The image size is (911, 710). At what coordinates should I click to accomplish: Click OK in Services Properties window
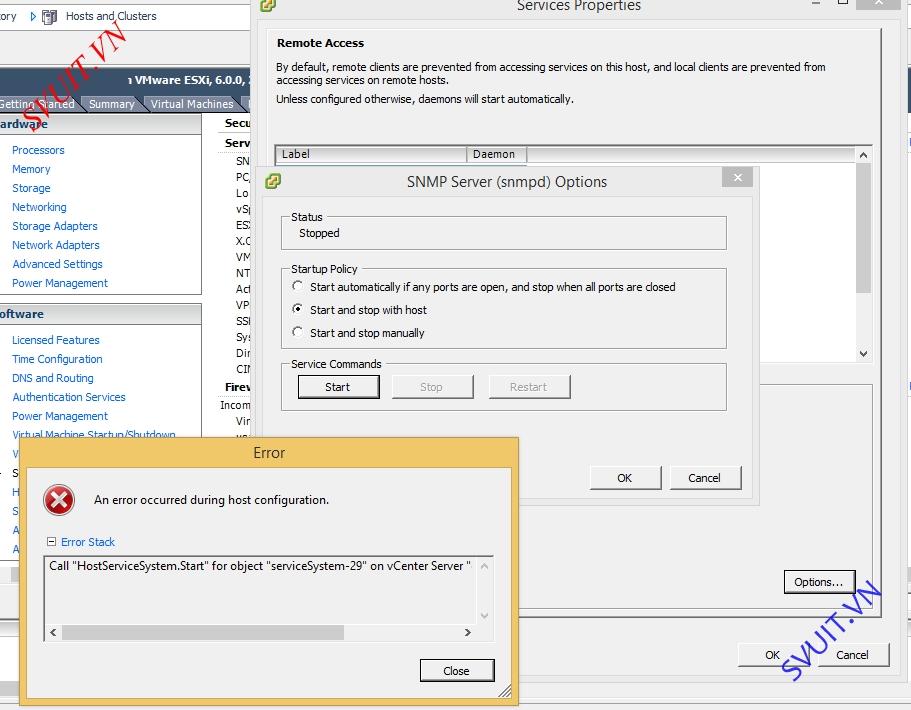(x=772, y=655)
